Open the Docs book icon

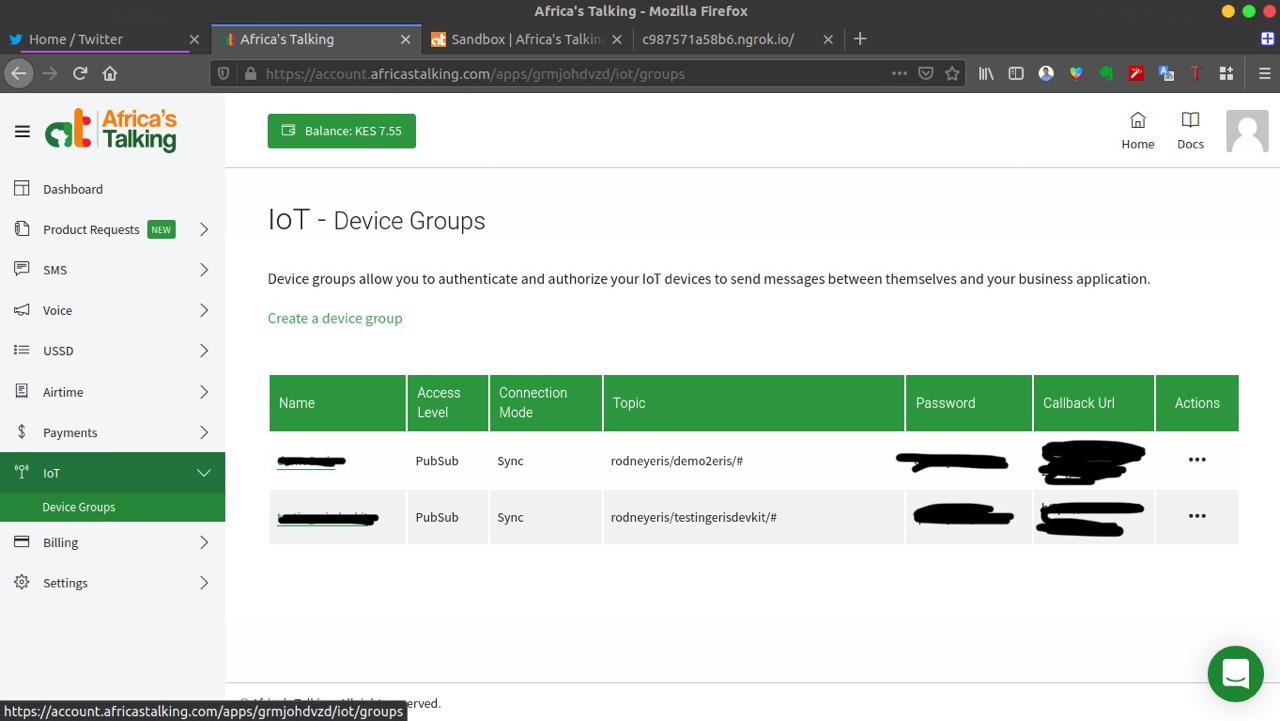coord(1190,131)
